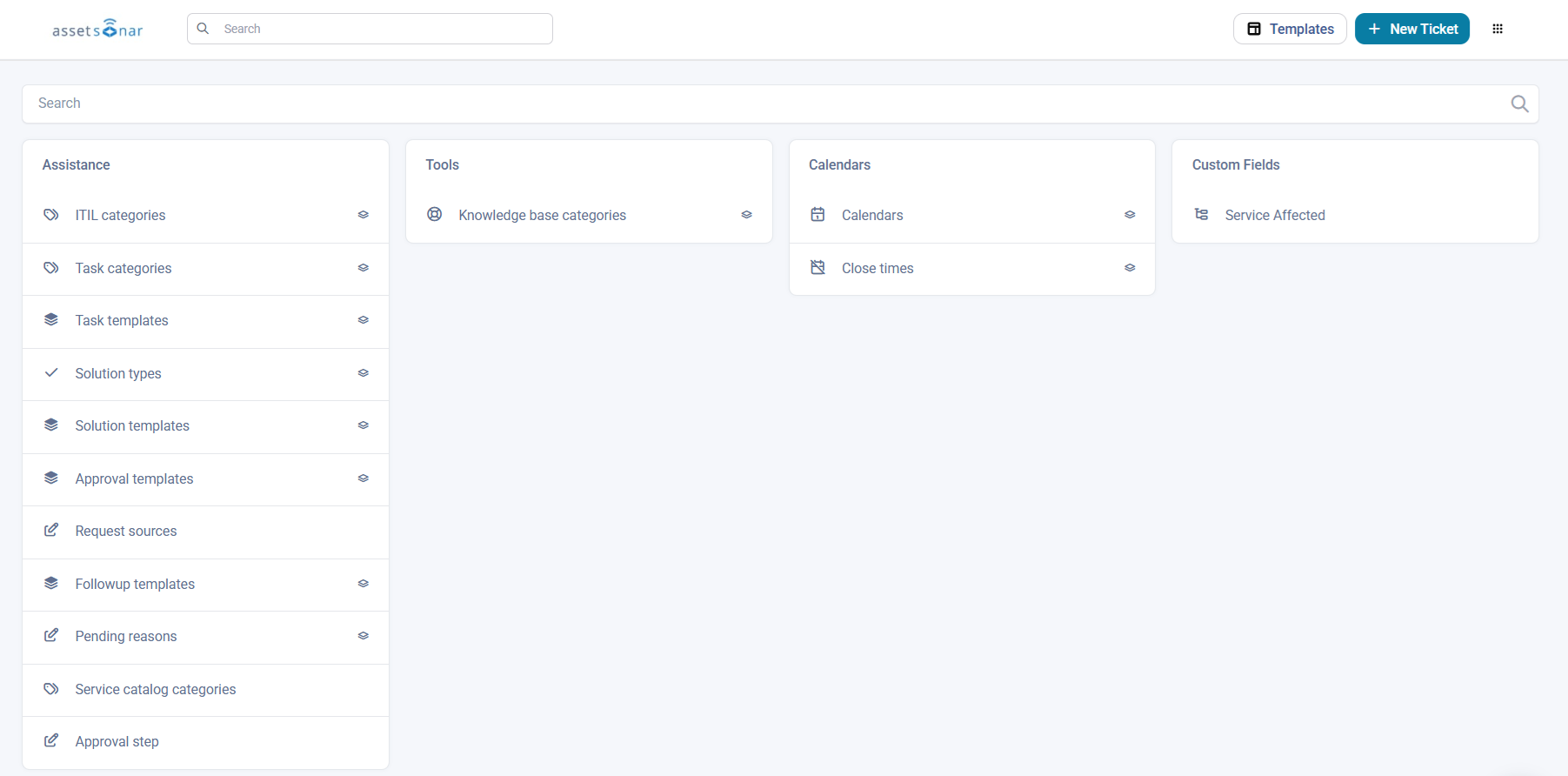Create a New Ticket
This screenshot has height=776, width=1568.
[x=1412, y=29]
